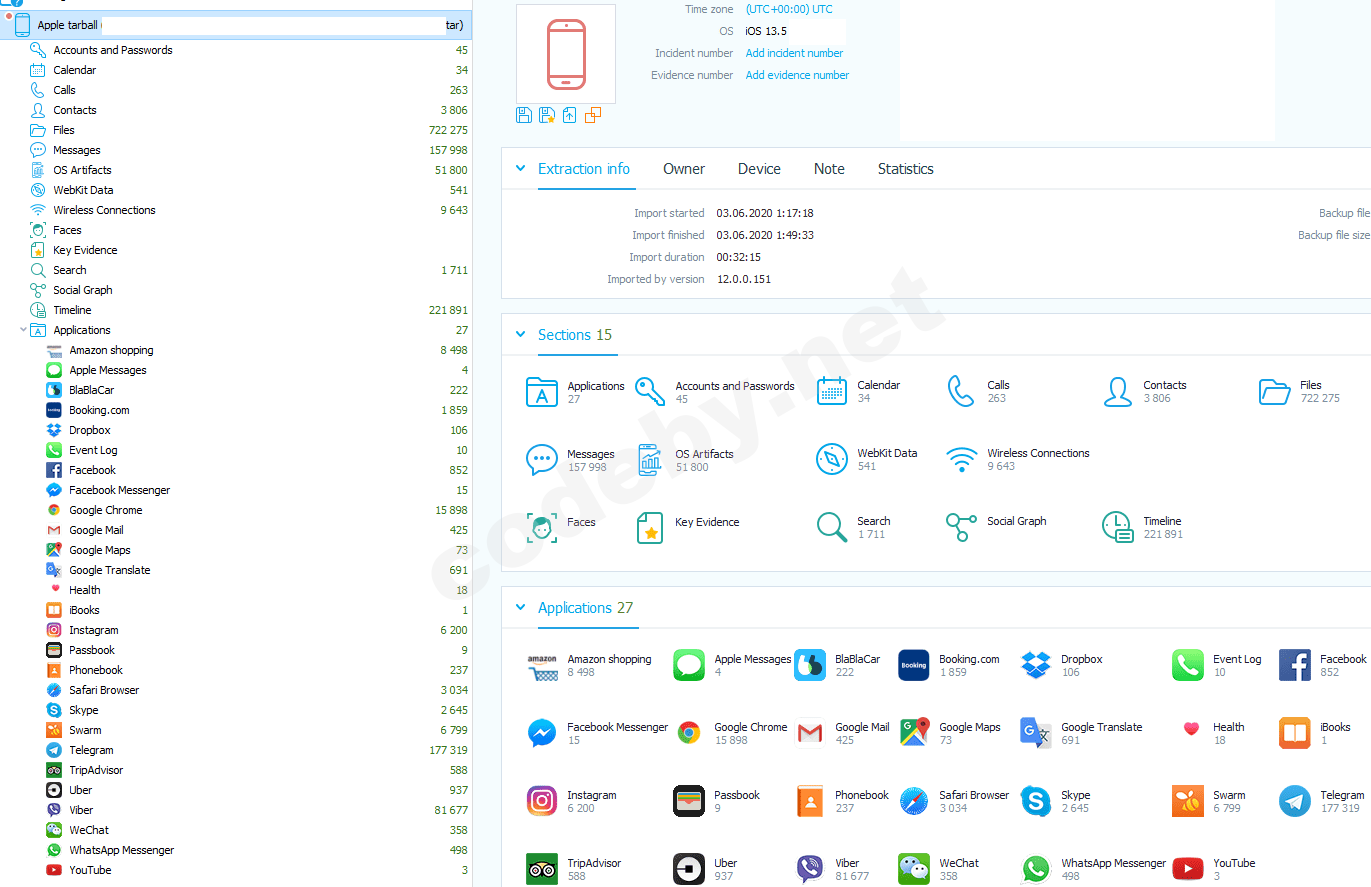The width and height of the screenshot is (1371, 887).
Task: Click the orange overlapping squares icon
Action: point(593,115)
